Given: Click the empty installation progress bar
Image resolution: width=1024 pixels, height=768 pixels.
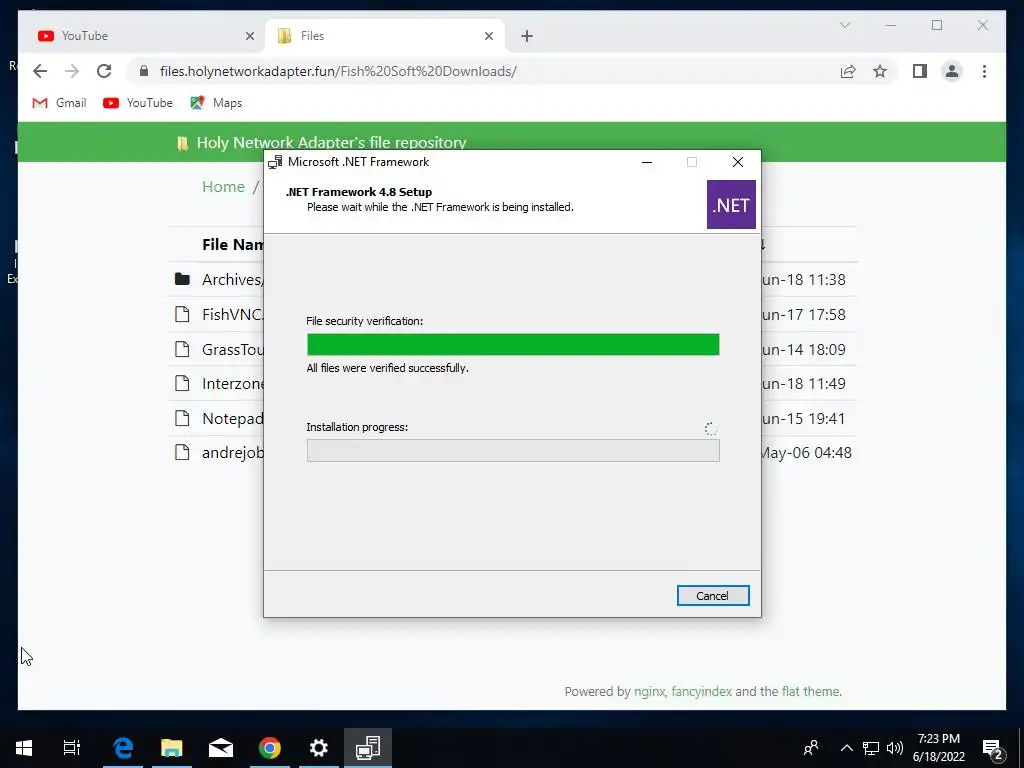Looking at the screenshot, I should 513,451.
